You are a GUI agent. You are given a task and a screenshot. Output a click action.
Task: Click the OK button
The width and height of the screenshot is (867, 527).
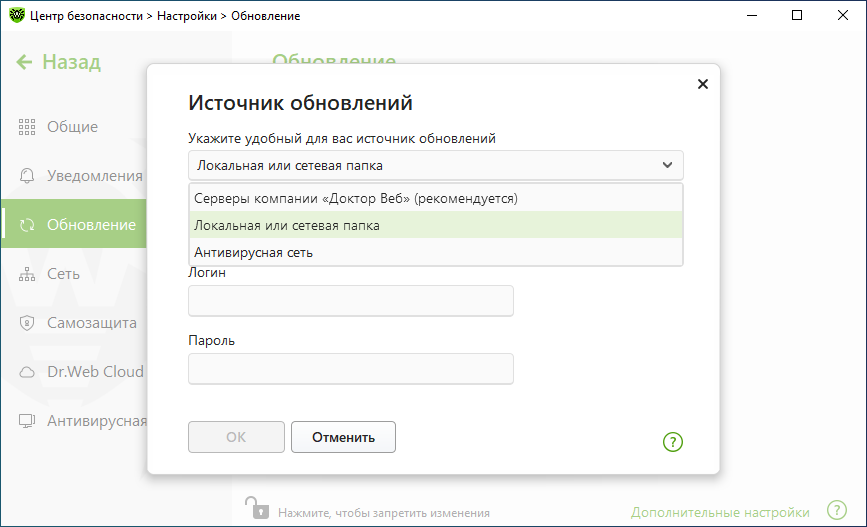pos(236,437)
